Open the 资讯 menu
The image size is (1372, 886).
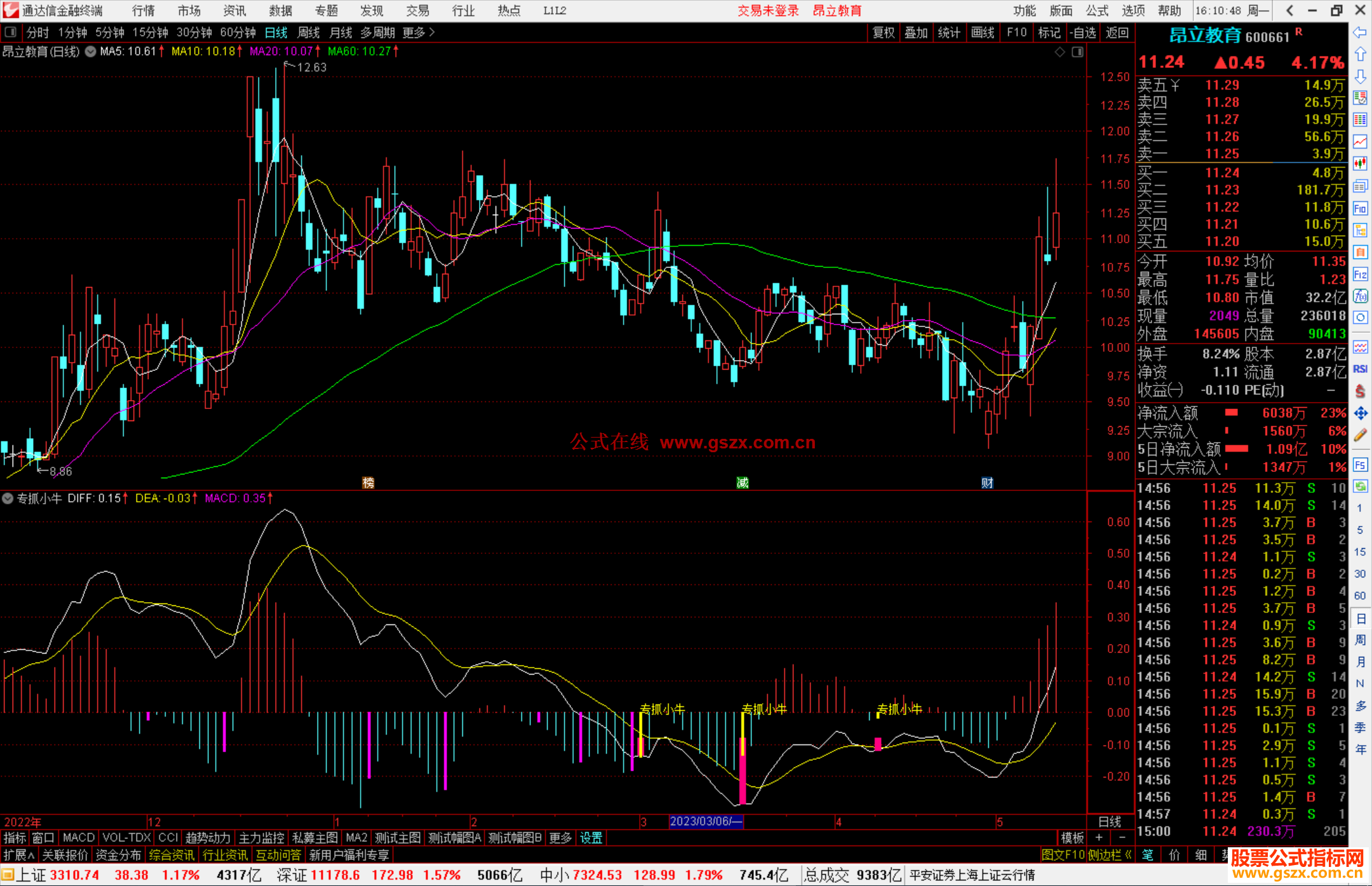click(234, 11)
